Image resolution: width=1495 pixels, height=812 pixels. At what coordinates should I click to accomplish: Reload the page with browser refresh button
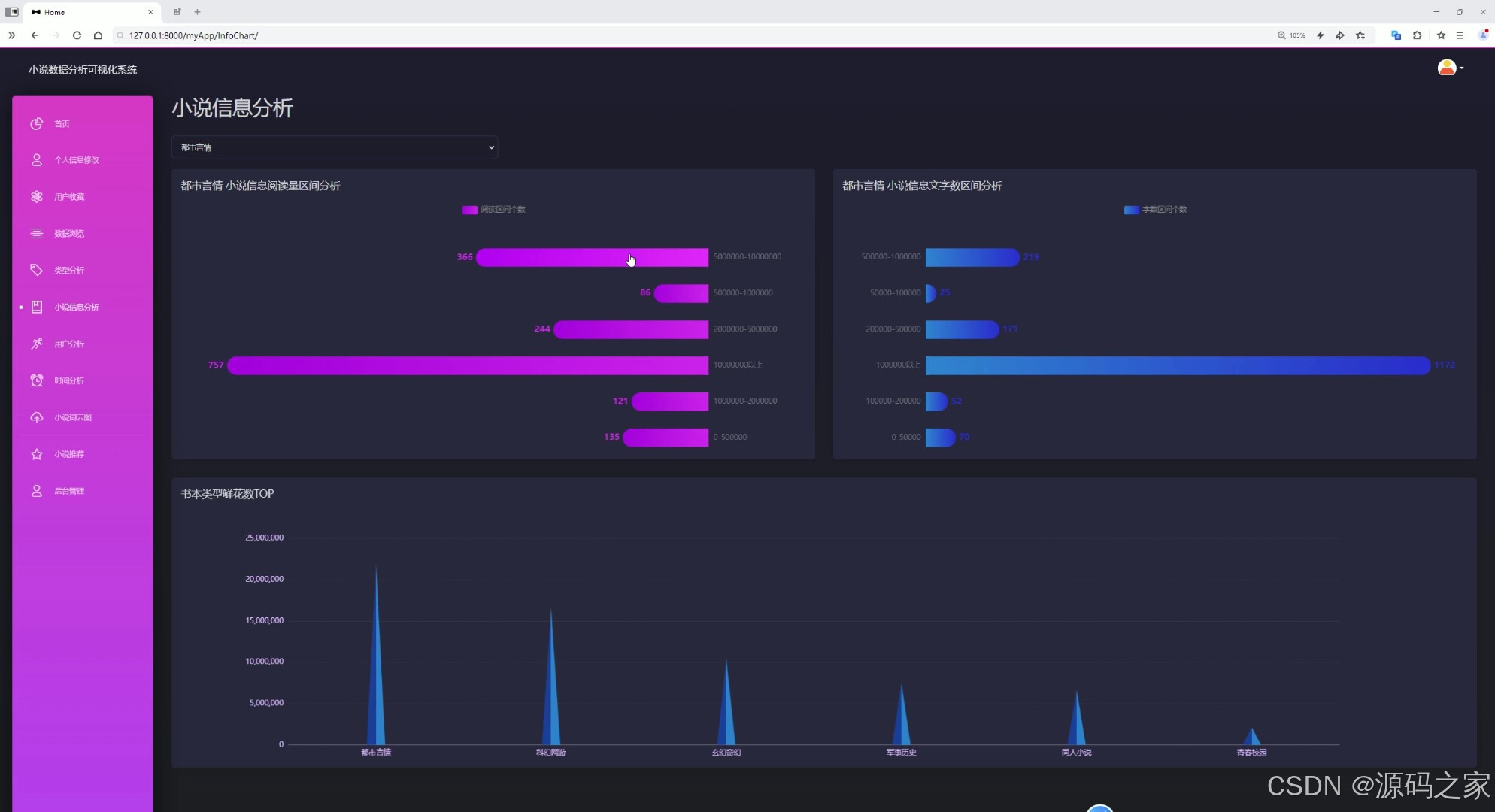point(77,35)
